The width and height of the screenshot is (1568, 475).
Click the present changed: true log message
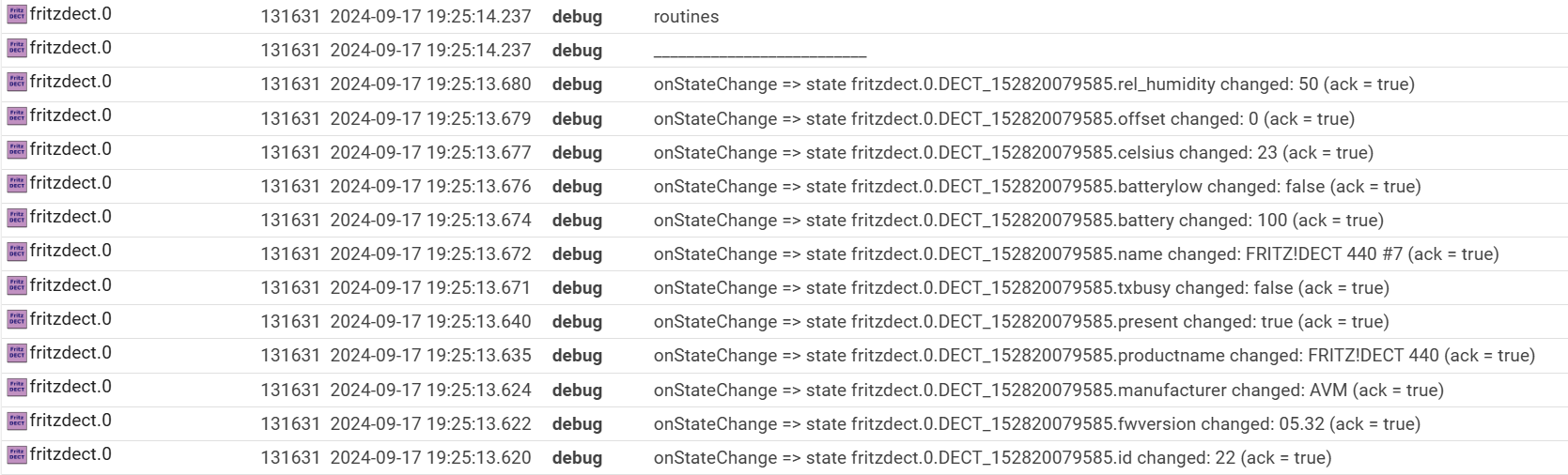click(x=1021, y=321)
